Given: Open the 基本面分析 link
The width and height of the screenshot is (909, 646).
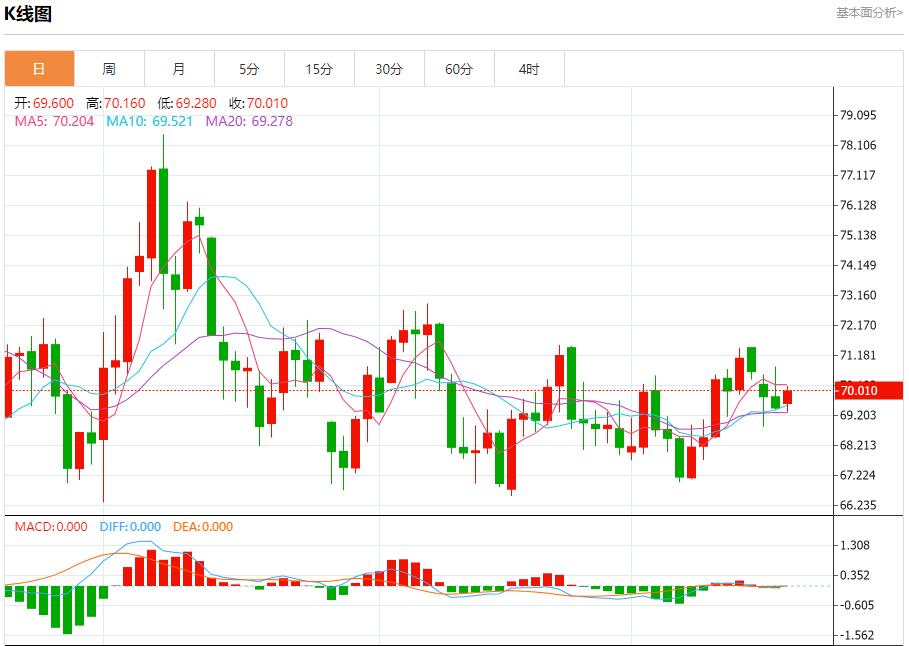Looking at the screenshot, I should [x=868, y=12].
